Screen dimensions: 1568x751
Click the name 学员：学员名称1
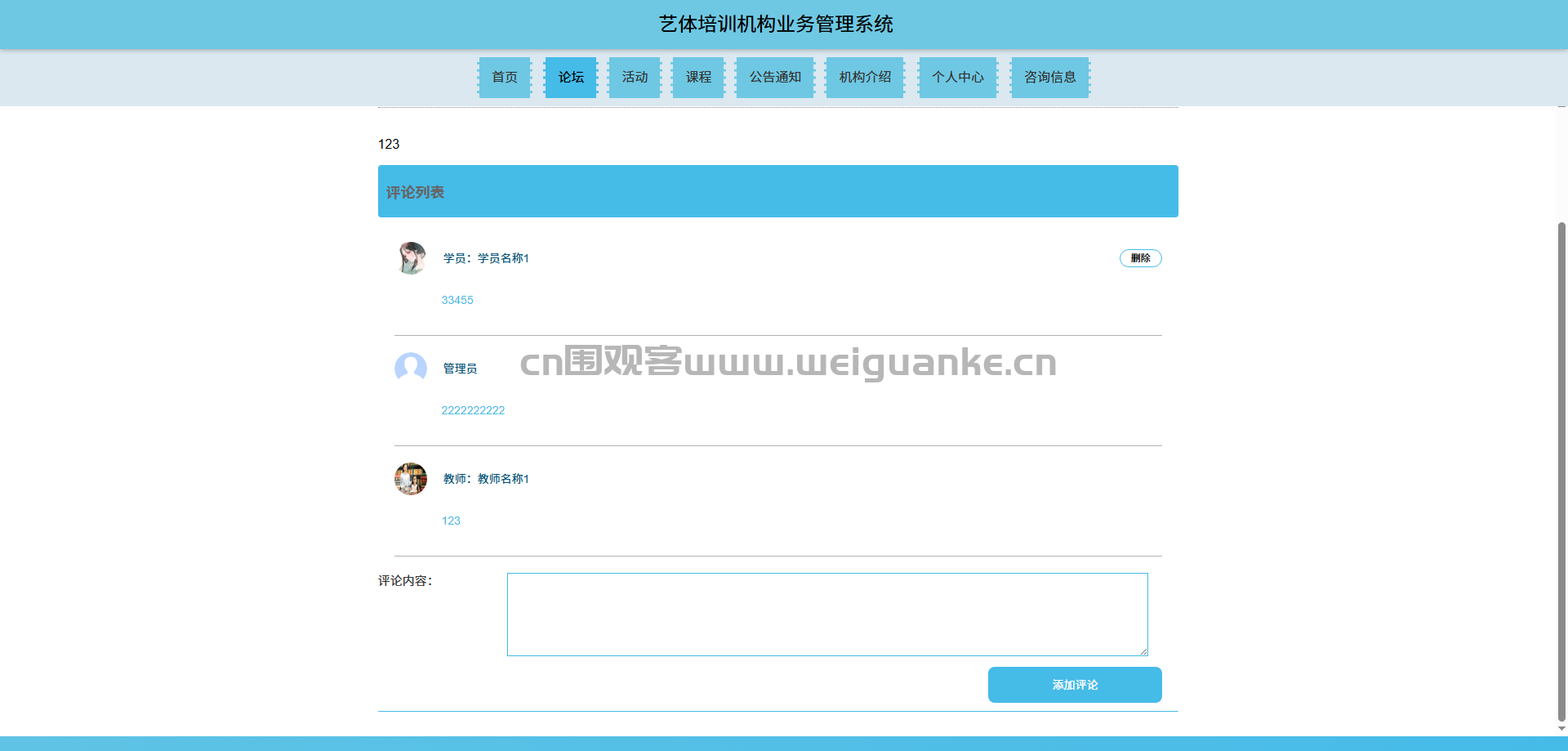click(x=486, y=258)
